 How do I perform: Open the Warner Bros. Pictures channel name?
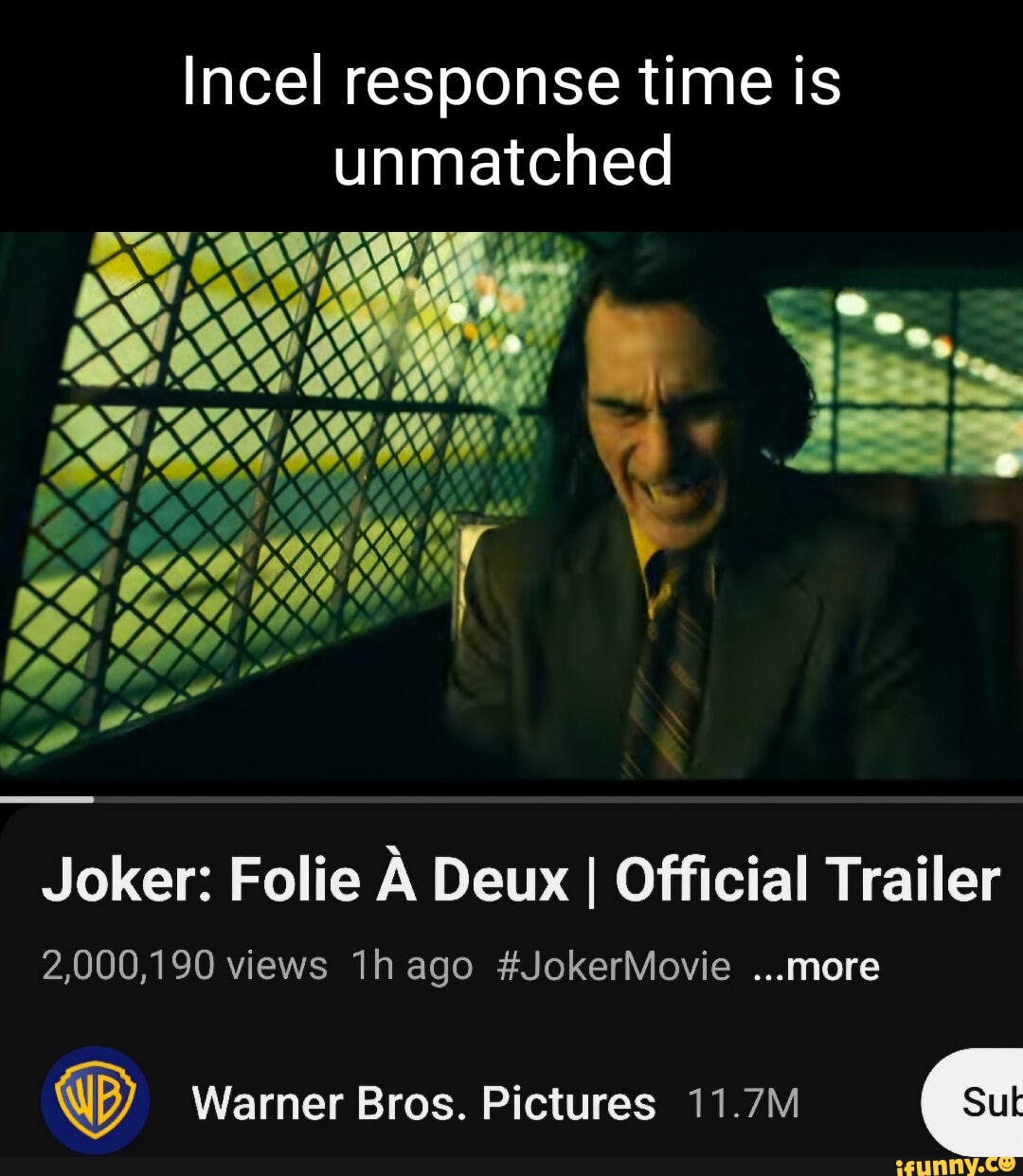pyautogui.click(x=423, y=1103)
